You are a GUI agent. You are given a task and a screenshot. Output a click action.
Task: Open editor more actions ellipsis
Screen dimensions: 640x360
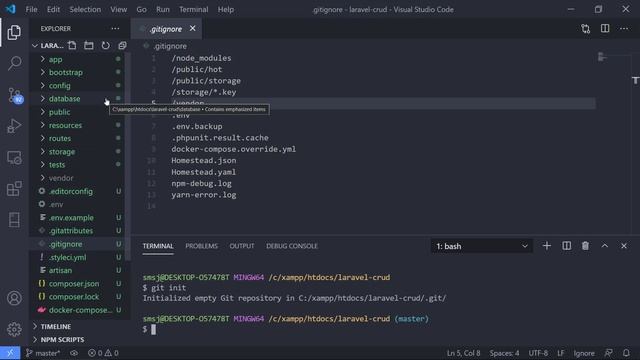624,29
